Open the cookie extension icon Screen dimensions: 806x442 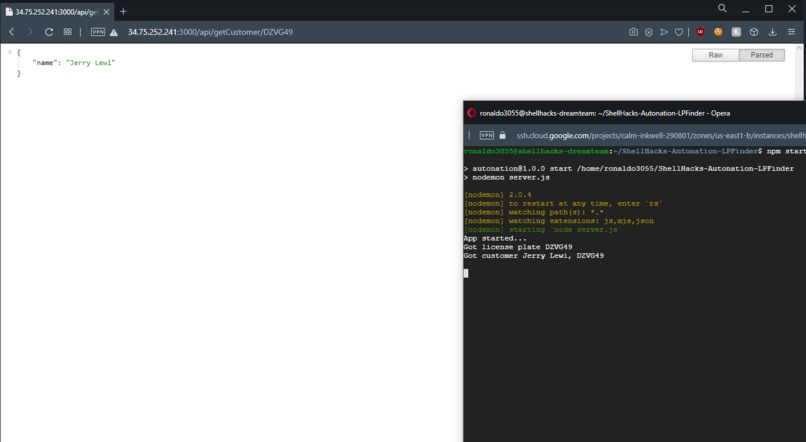[x=718, y=32]
